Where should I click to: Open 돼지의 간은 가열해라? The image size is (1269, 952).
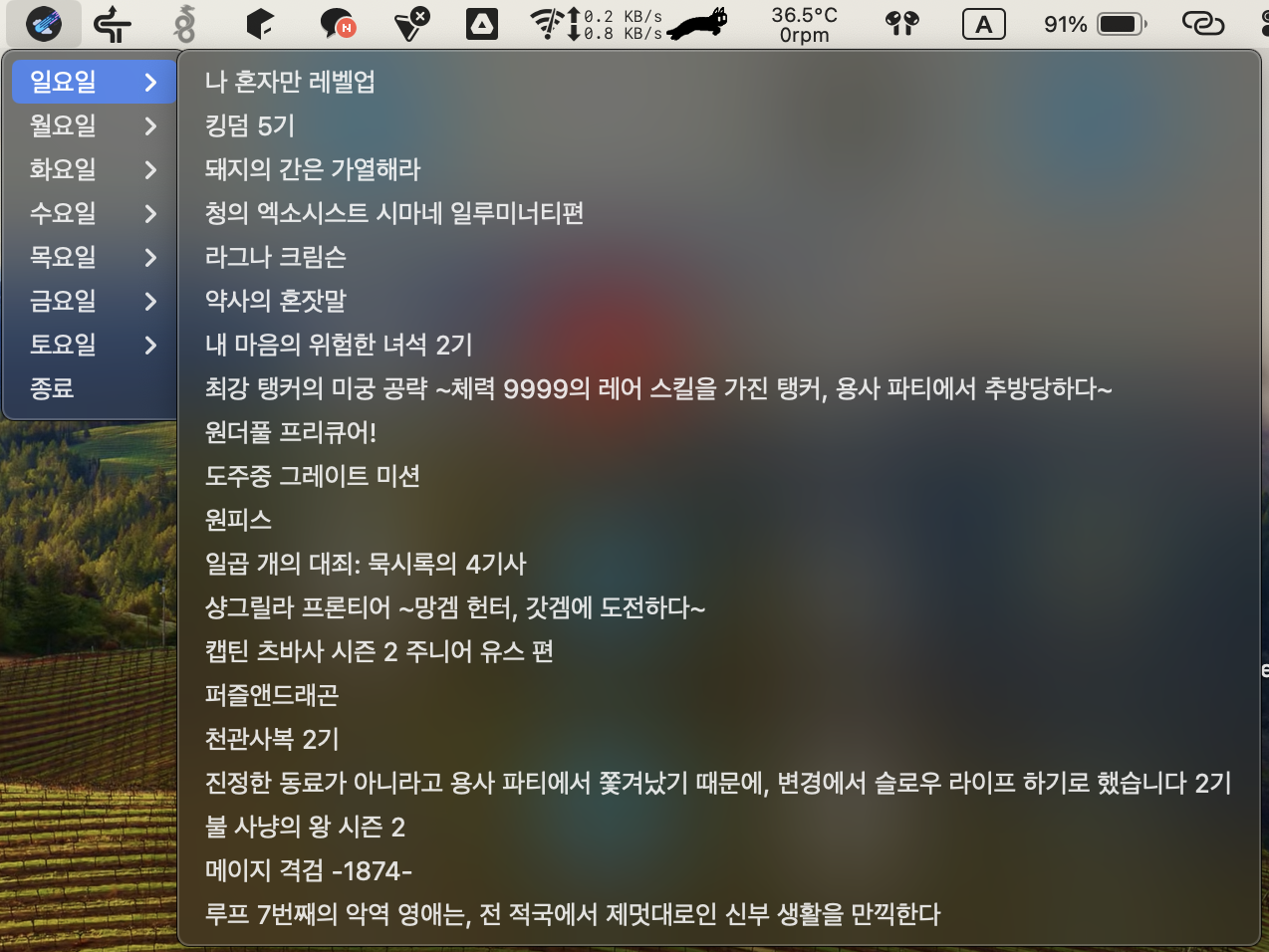(718, 169)
